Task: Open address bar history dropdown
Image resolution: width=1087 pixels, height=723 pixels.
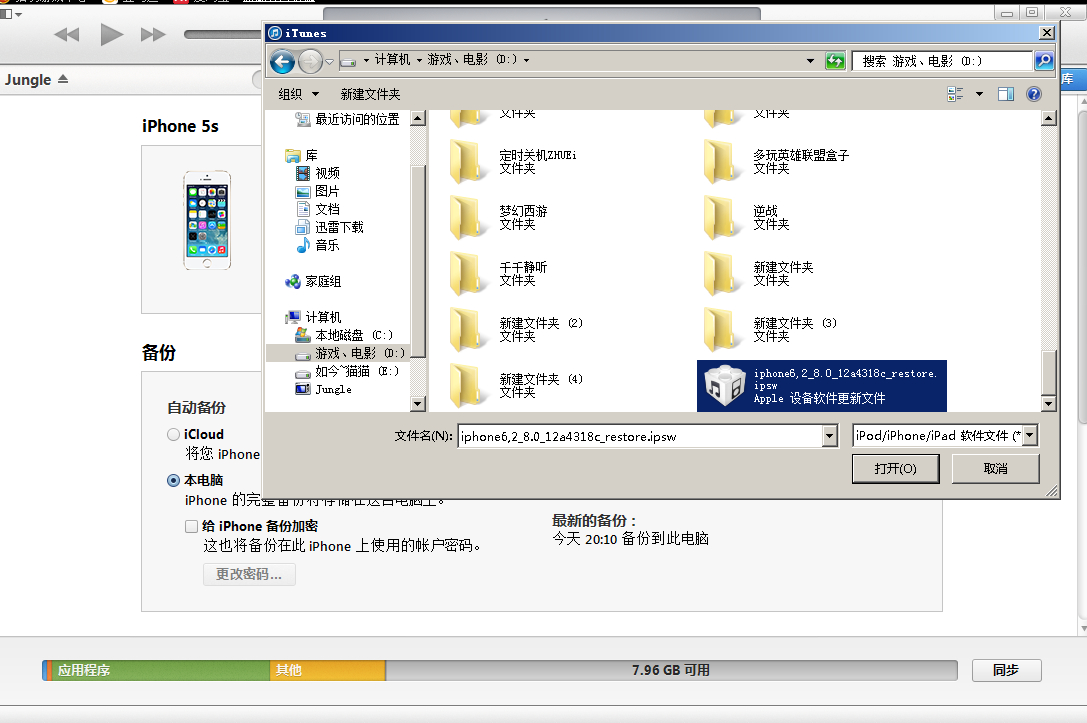Action: pyautogui.click(x=810, y=61)
